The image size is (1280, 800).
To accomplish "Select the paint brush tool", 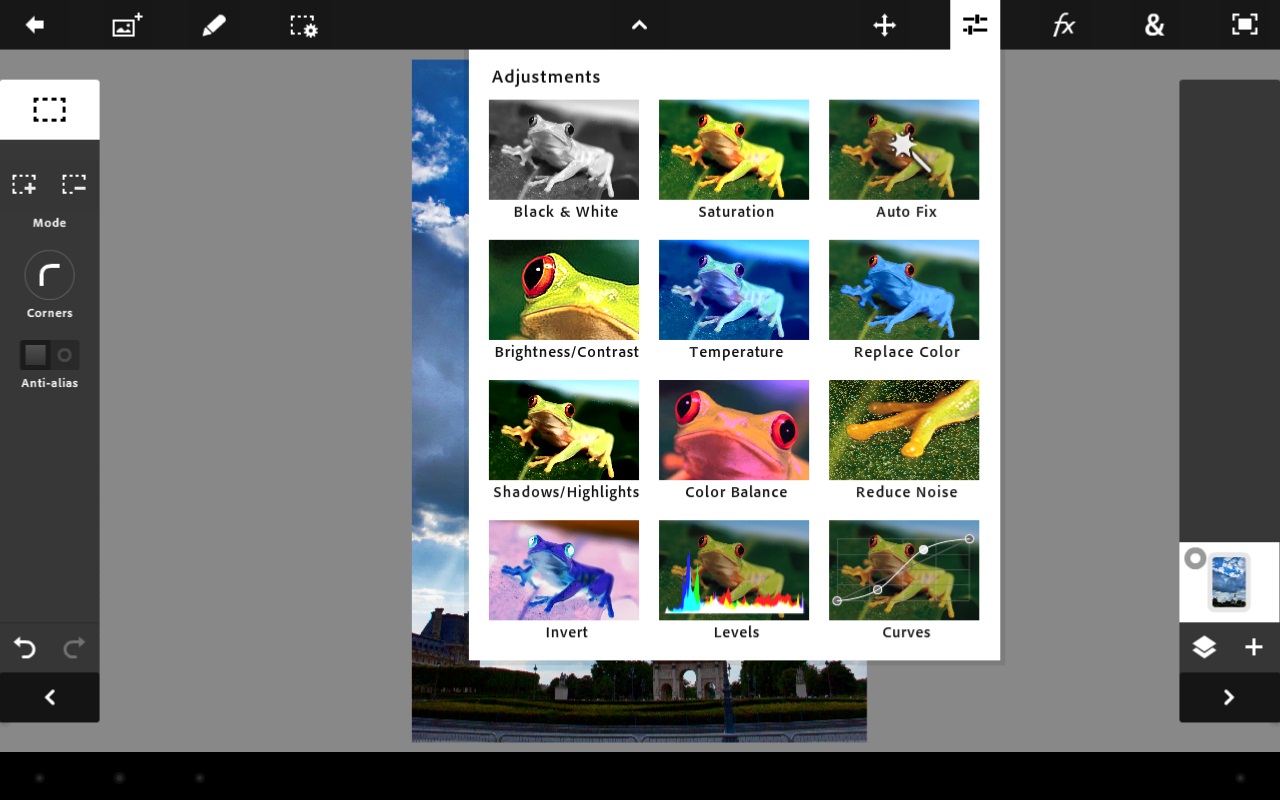I will coord(214,25).
